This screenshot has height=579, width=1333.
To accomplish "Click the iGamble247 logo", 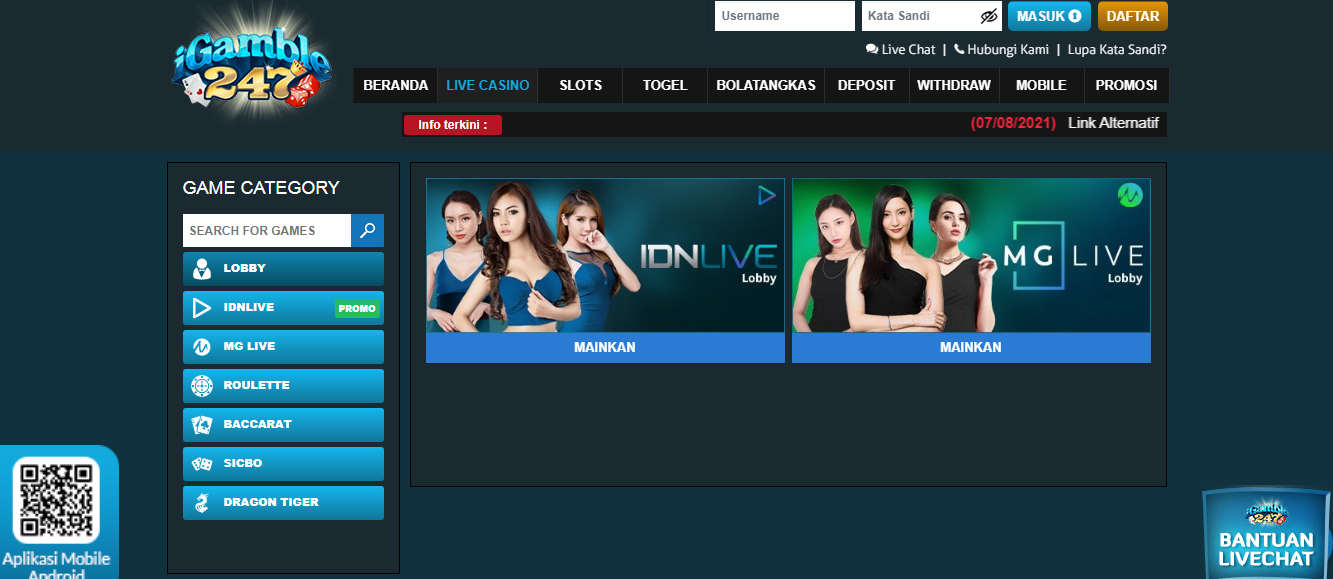I will 251,66.
